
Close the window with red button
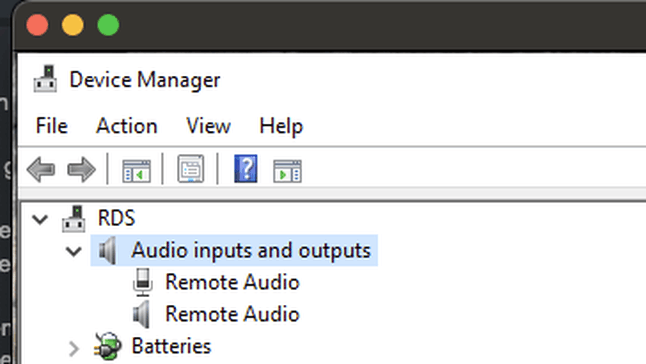[x=37, y=25]
